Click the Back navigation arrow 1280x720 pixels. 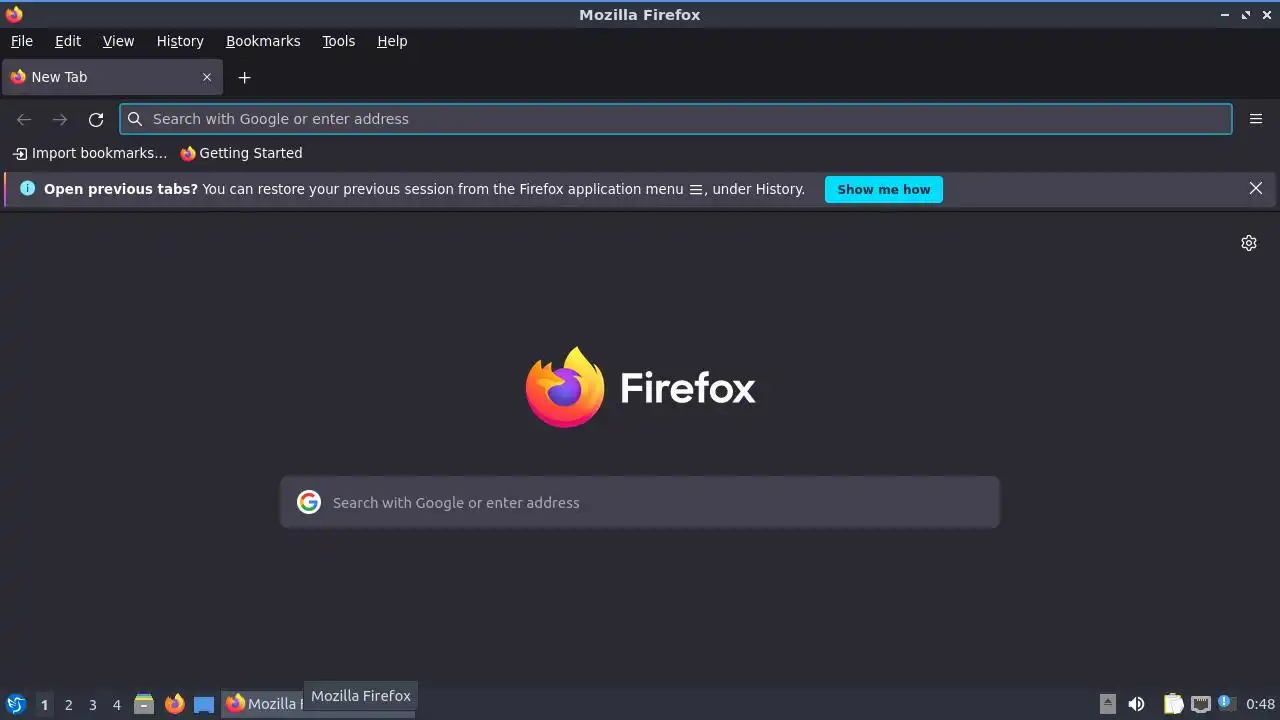pyautogui.click(x=24, y=119)
